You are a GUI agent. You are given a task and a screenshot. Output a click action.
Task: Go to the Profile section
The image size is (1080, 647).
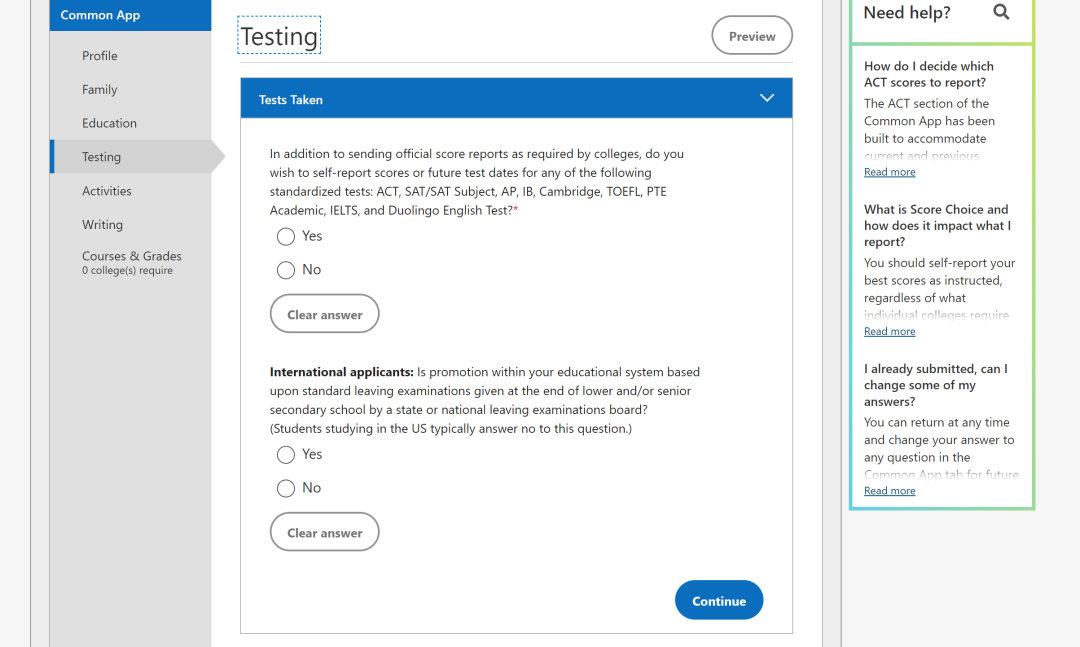(x=100, y=56)
